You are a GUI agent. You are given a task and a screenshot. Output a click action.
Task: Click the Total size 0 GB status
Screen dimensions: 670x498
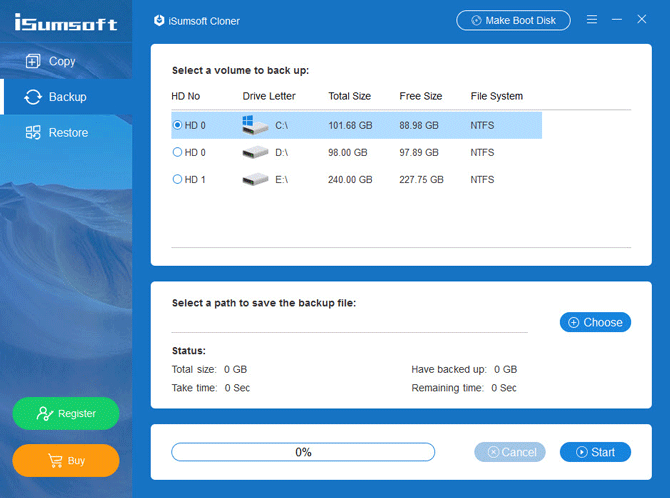coord(209,369)
